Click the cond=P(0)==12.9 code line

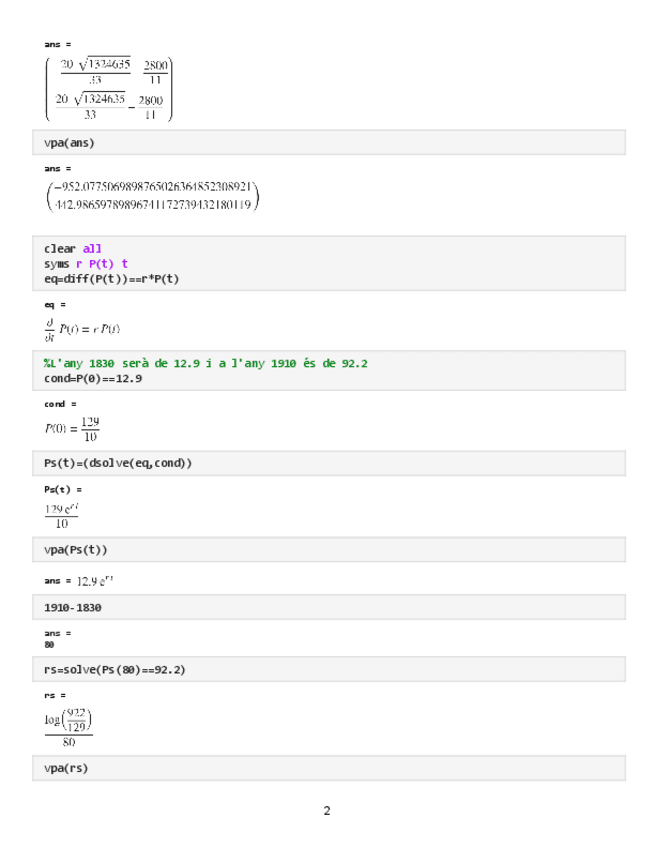point(92,378)
